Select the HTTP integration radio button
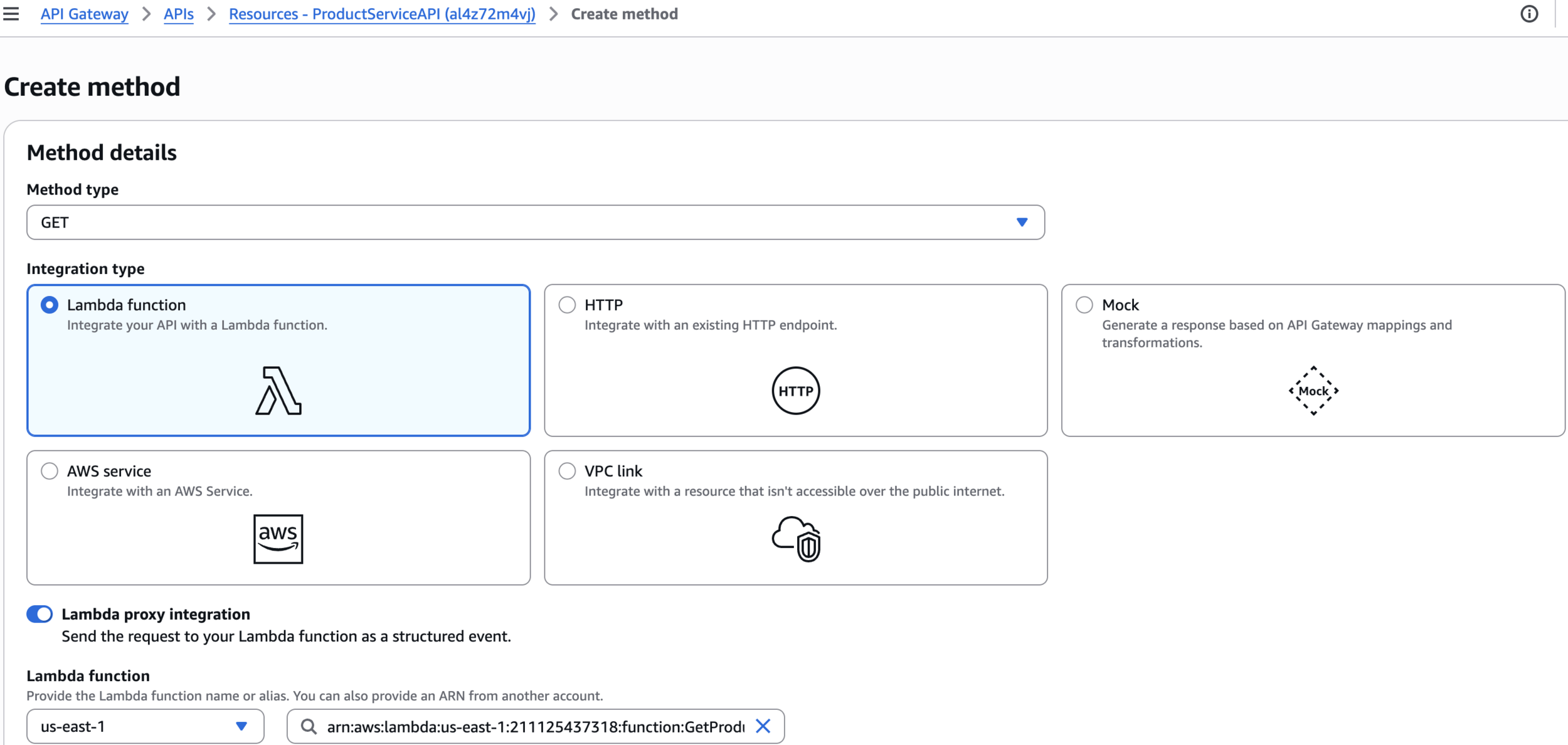1568x745 pixels. coord(567,305)
